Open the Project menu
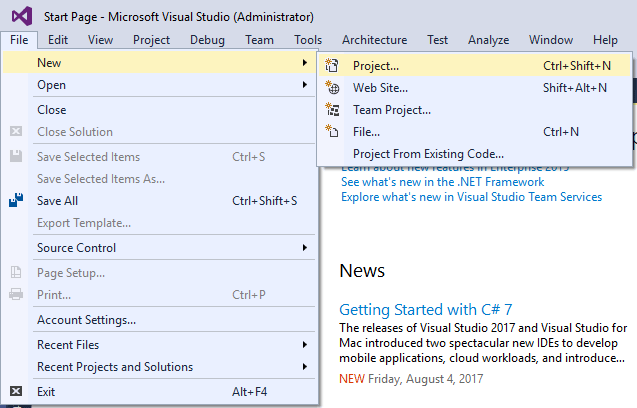 (x=151, y=40)
